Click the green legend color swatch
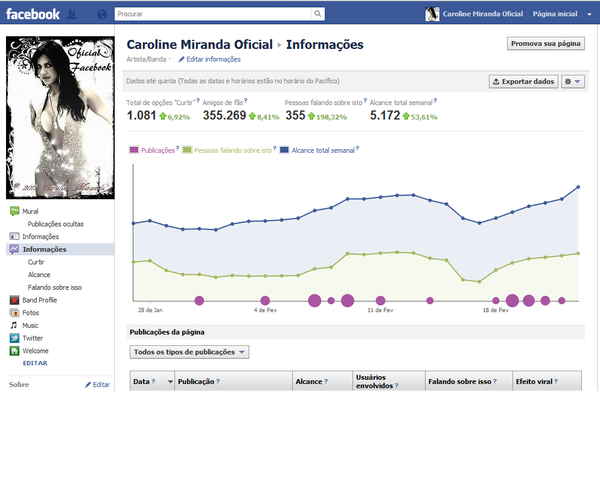This screenshot has width=600, height=483. (x=187, y=150)
